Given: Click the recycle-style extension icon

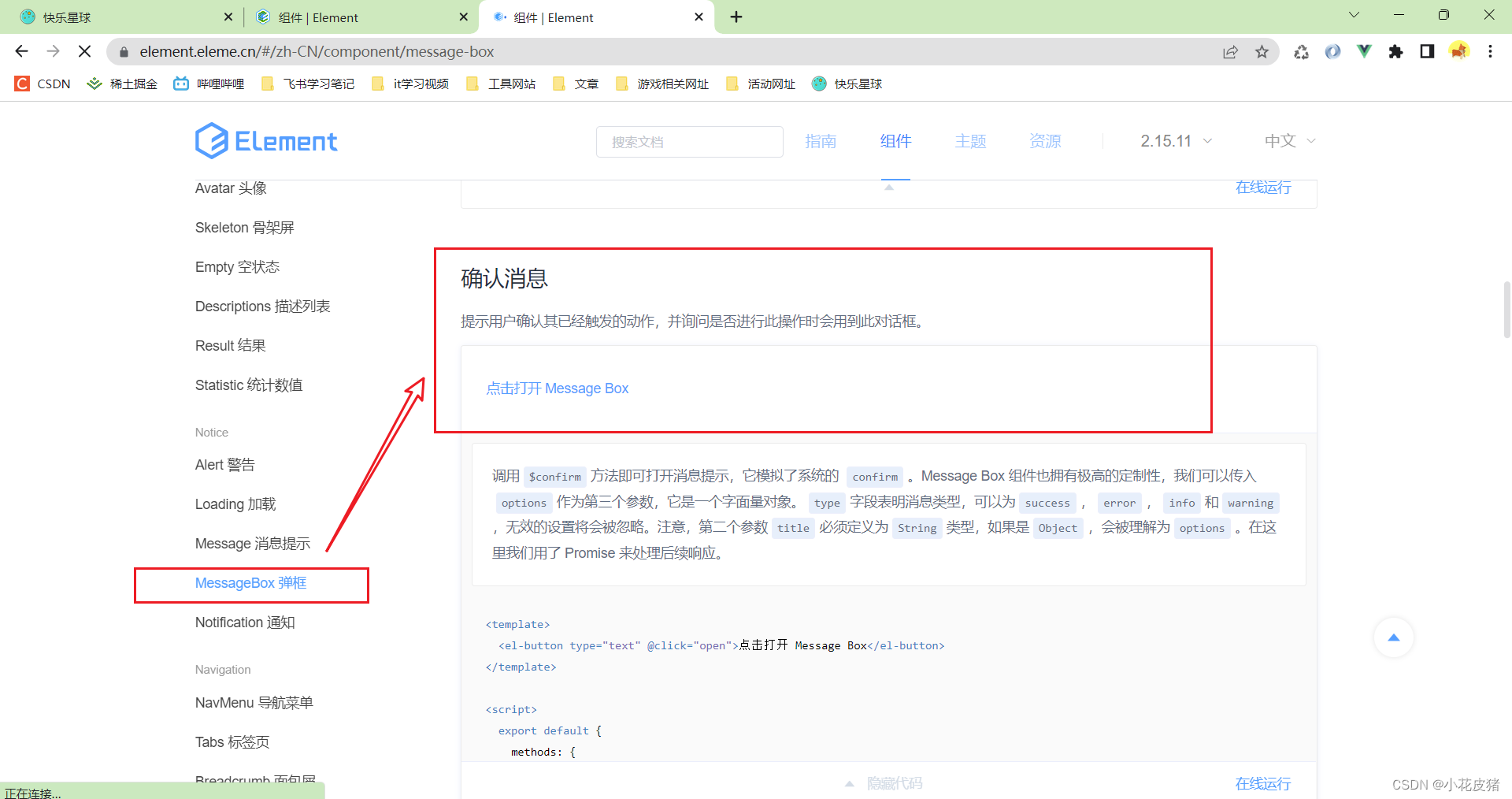Looking at the screenshot, I should tap(1301, 52).
